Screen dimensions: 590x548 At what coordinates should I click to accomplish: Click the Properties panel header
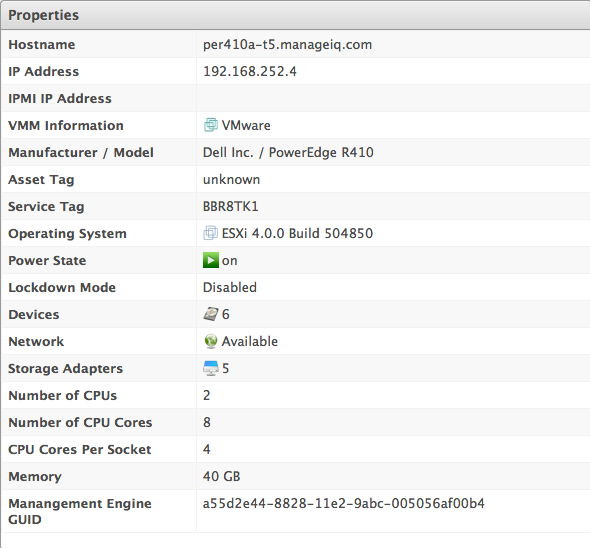(x=295, y=15)
